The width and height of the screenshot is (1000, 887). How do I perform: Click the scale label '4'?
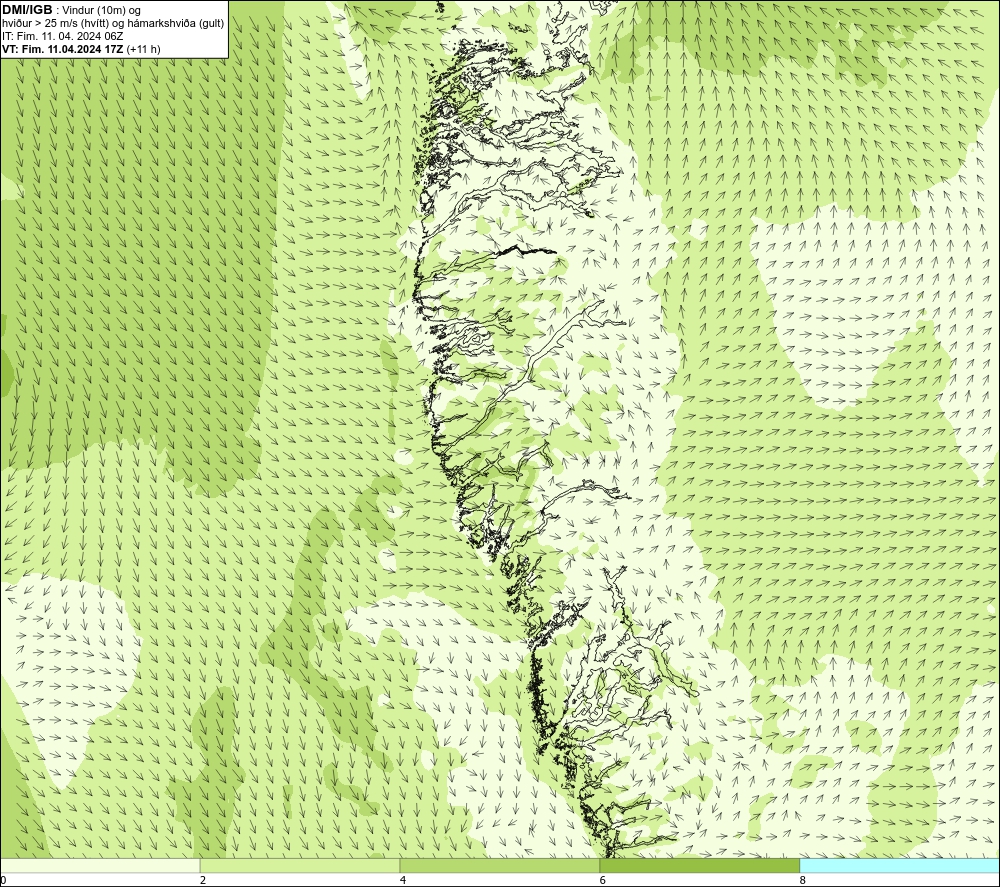(x=403, y=881)
